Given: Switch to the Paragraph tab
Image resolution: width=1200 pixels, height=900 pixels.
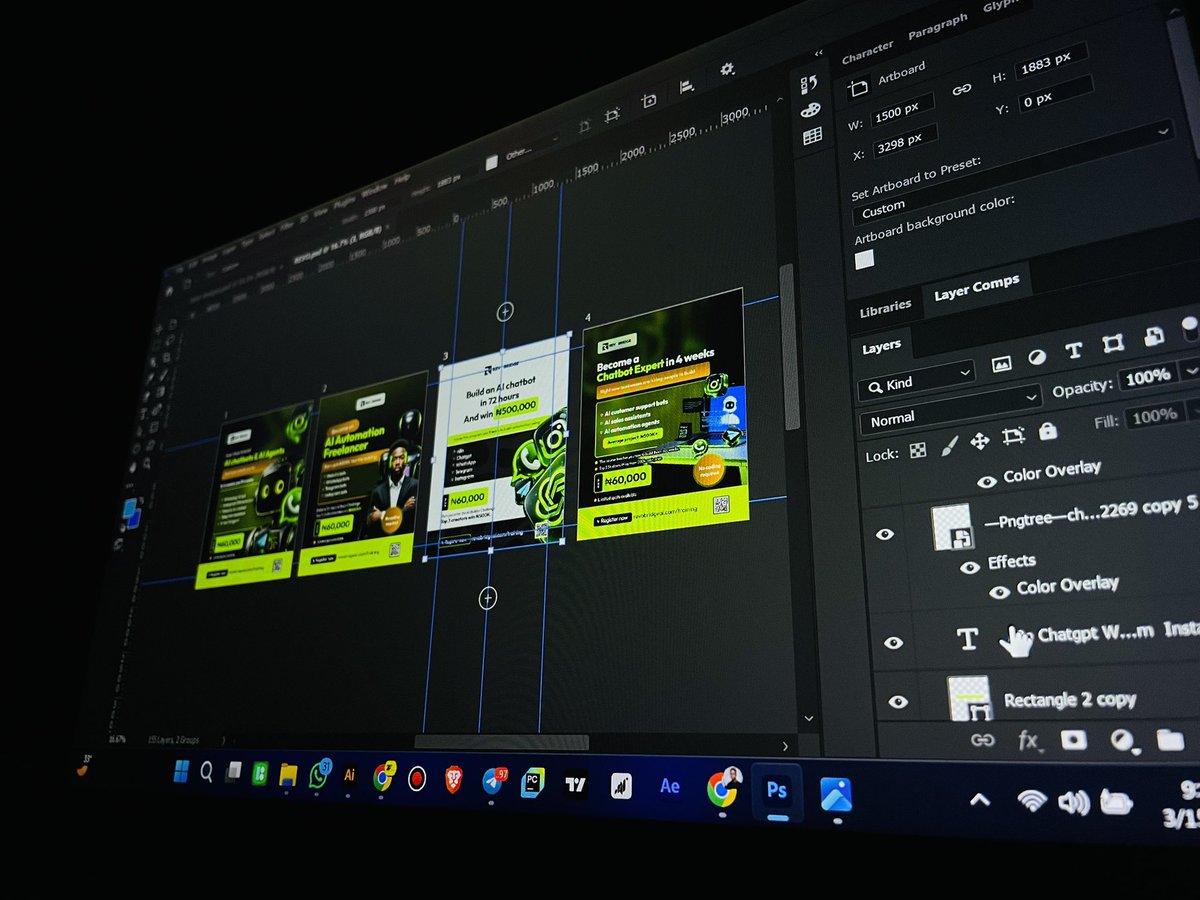Looking at the screenshot, I should click(938, 27).
